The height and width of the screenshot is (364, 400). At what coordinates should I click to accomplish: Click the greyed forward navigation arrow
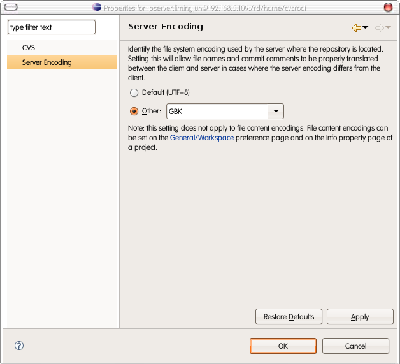379,28
